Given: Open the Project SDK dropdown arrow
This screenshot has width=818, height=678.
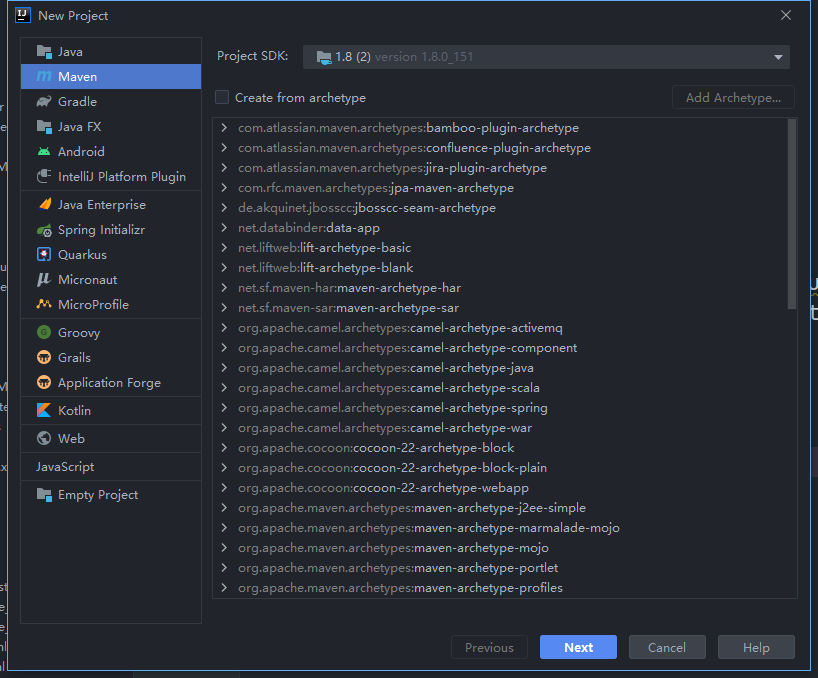Looking at the screenshot, I should 778,57.
